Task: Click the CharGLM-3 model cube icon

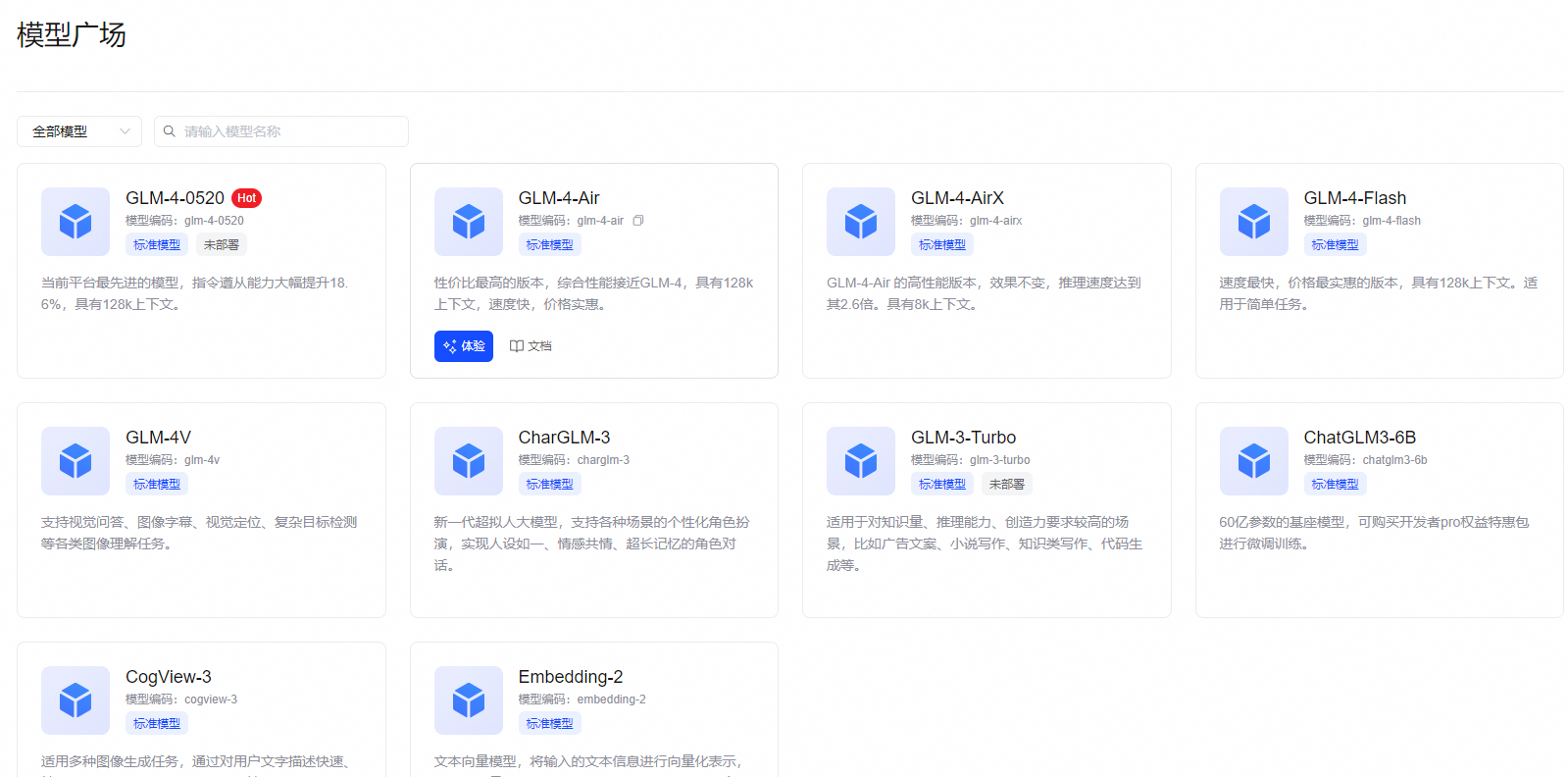Action: click(469, 461)
